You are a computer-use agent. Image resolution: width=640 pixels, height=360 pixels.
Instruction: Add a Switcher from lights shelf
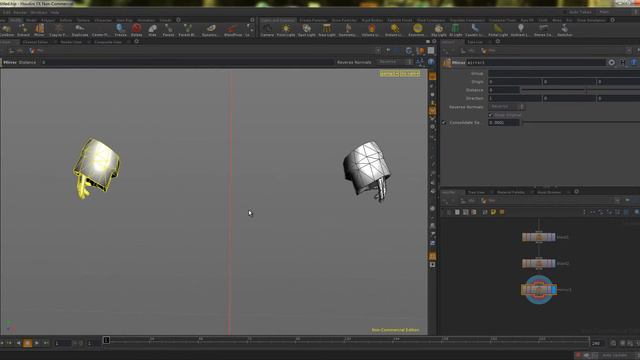tap(564, 30)
